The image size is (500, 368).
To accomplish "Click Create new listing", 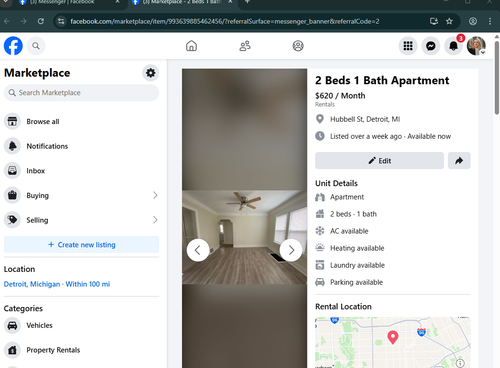I will 81,245.
